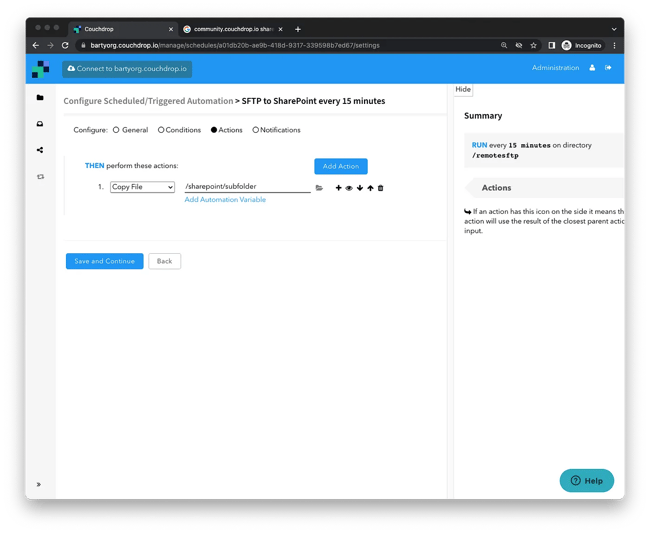This screenshot has height=533, width=650.
Task: Click the /sharepoint/subfolder path field
Action: point(247,187)
